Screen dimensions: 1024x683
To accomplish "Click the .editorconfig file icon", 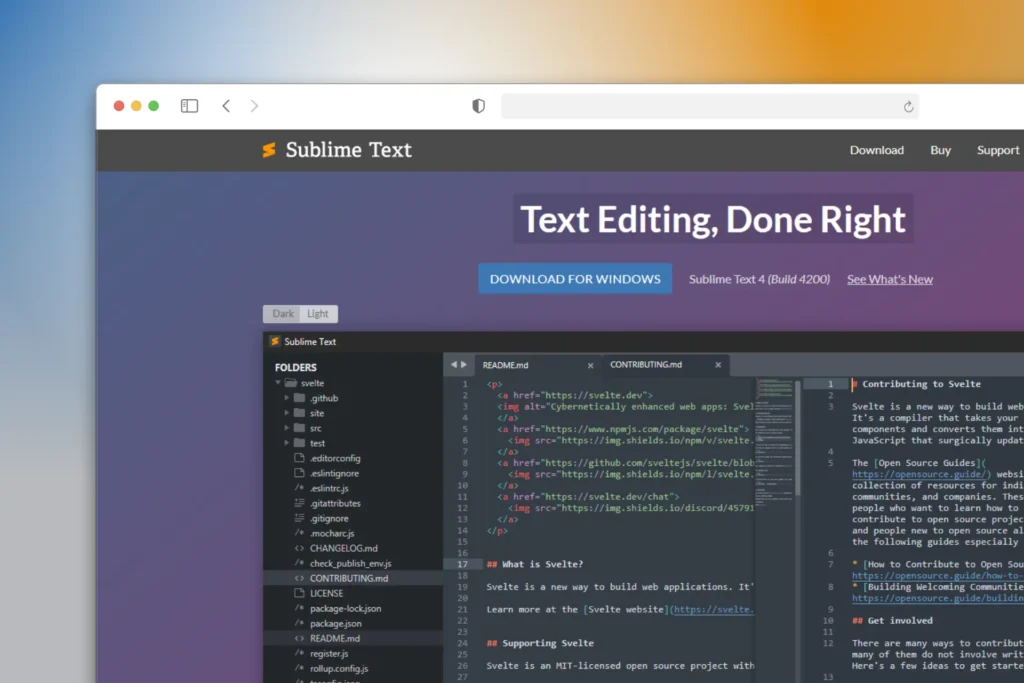I will (299, 458).
